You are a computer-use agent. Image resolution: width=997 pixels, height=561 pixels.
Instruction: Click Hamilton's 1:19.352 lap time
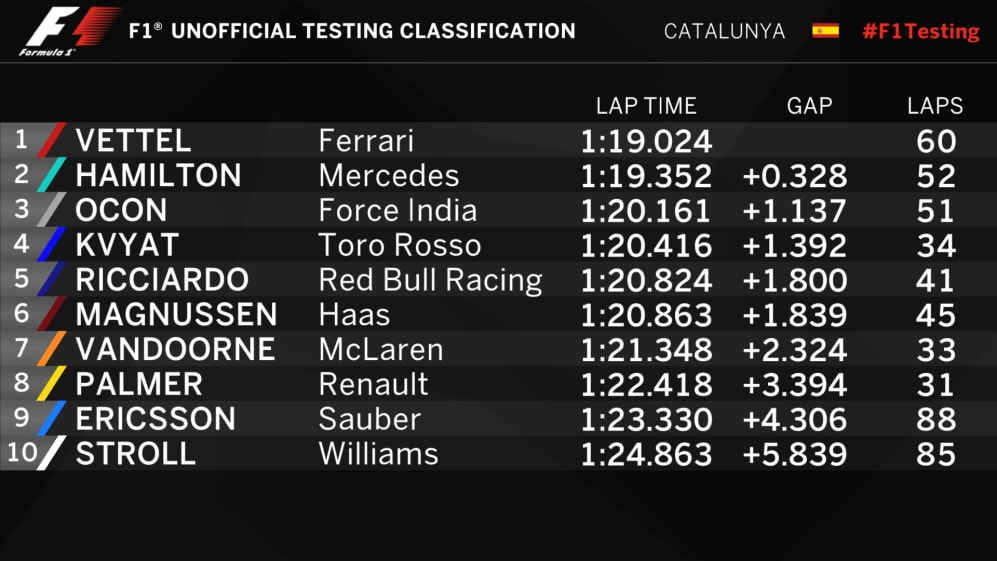coord(646,176)
